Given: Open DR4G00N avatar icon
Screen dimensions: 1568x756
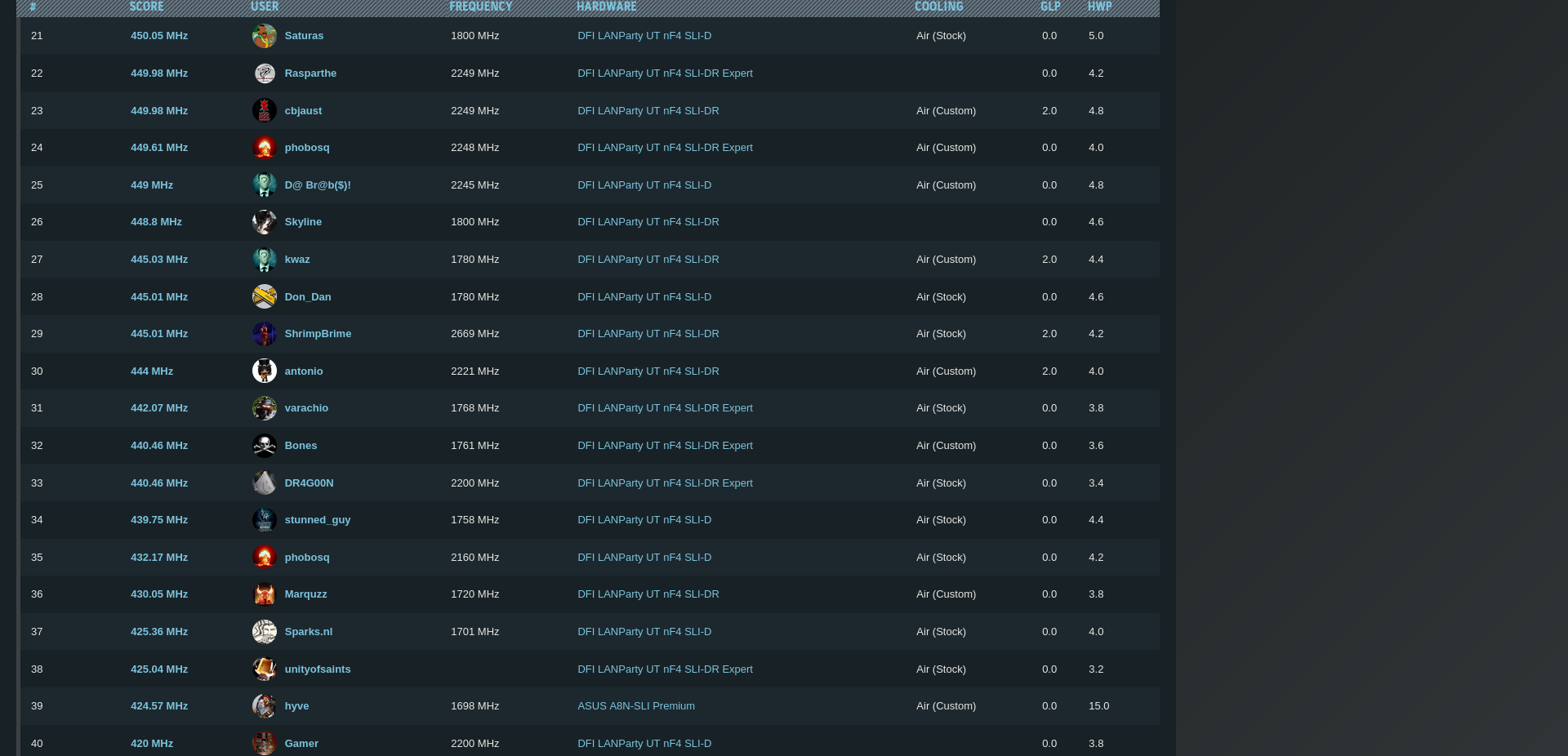Looking at the screenshot, I should (x=264, y=483).
